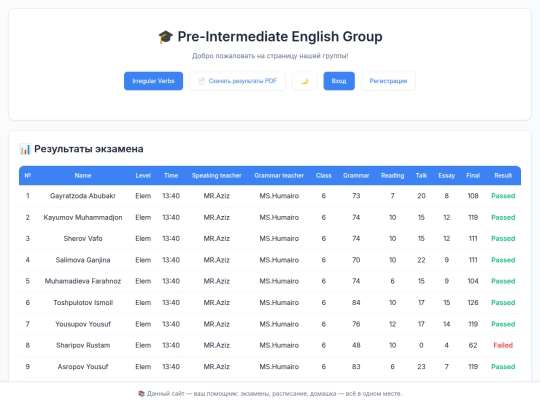The image size is (540, 405).
Task: Open the Irregular Verbs page
Action: click(153, 81)
